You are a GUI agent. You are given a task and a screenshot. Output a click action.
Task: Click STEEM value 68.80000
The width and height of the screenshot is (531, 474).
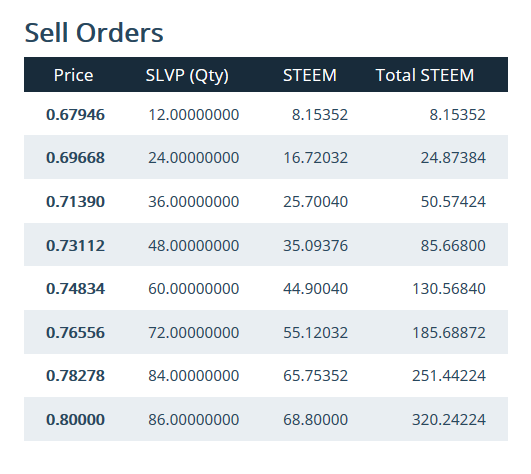(x=316, y=419)
